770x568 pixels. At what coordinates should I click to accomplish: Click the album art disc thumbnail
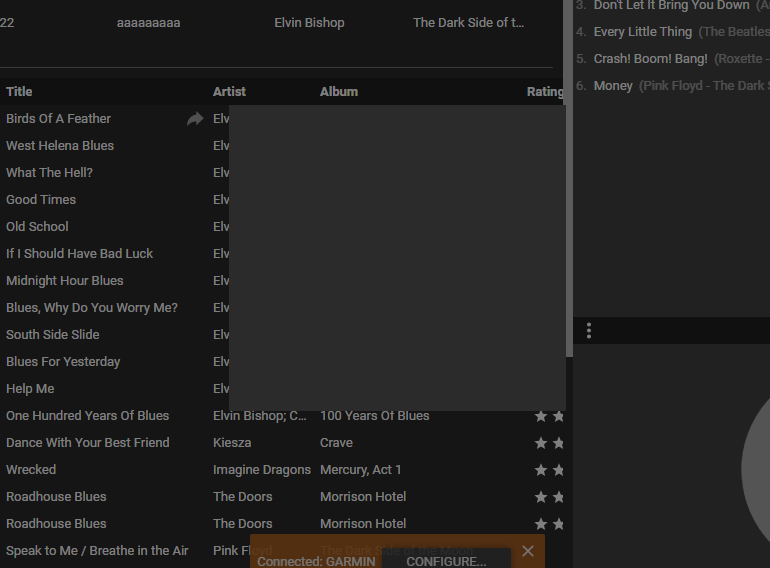(755, 470)
